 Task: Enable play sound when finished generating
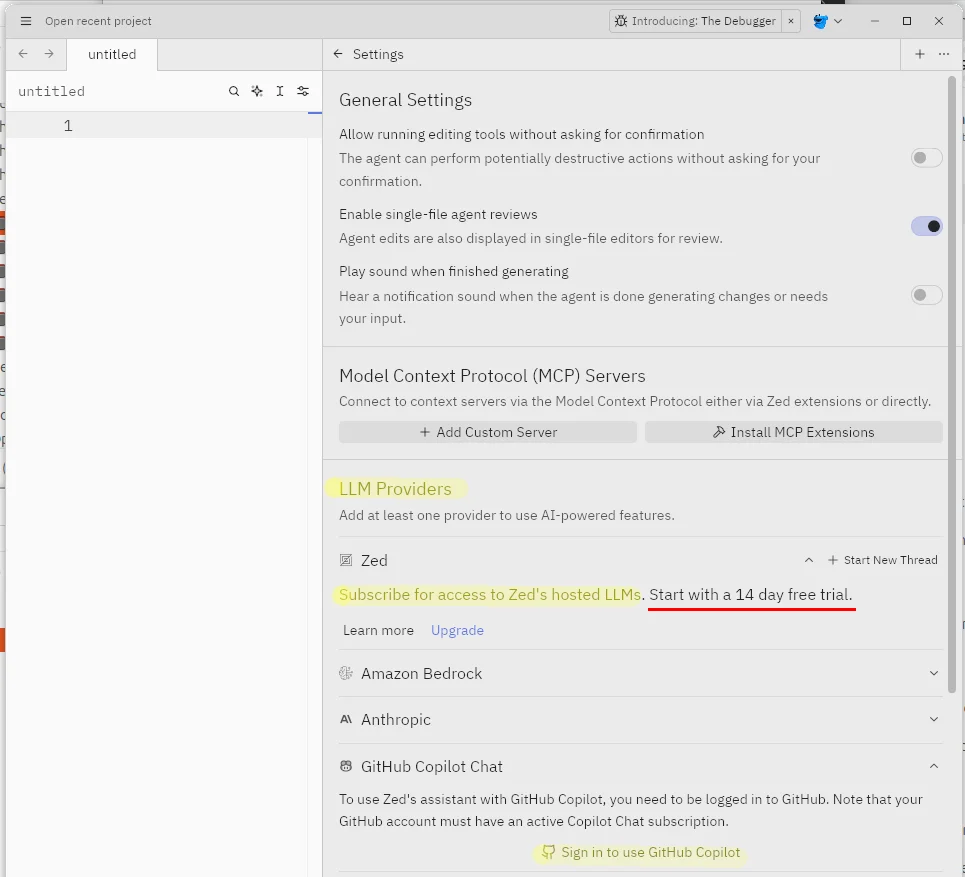click(x=926, y=295)
